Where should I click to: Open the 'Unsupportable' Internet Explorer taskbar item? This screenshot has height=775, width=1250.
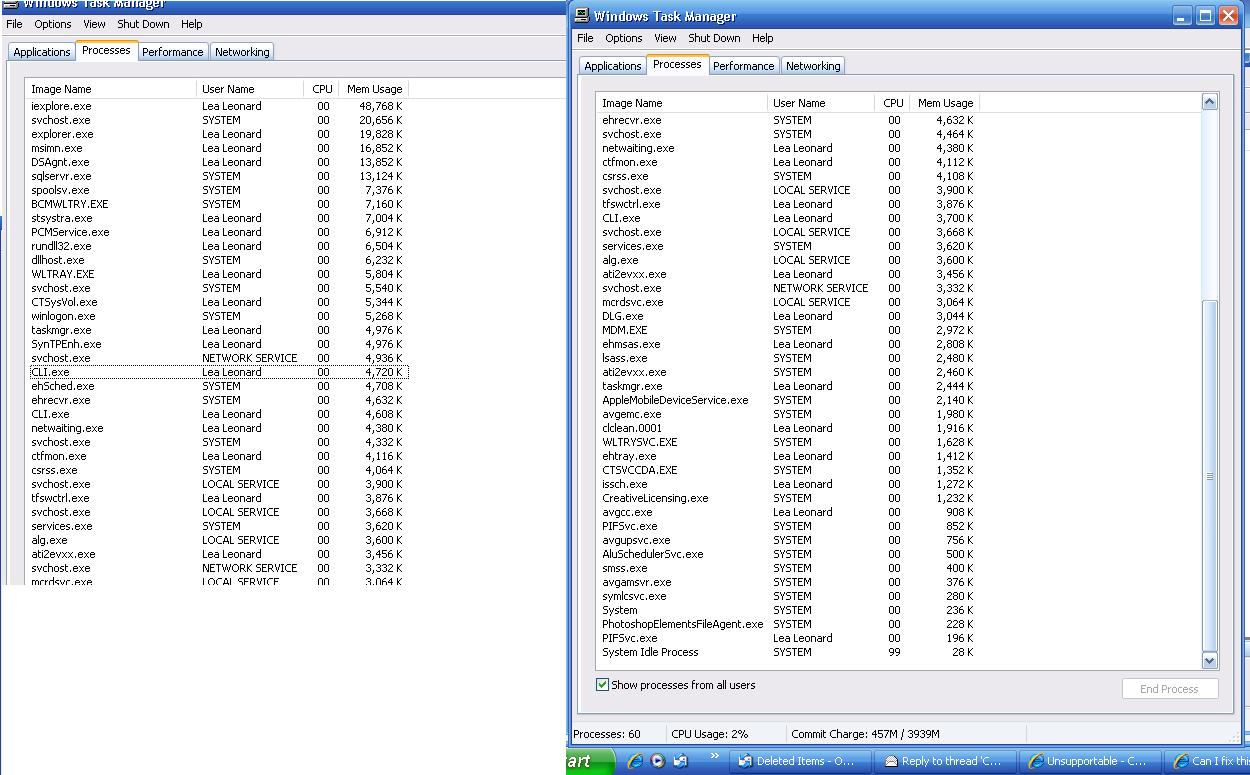pyautogui.click(x=1088, y=761)
